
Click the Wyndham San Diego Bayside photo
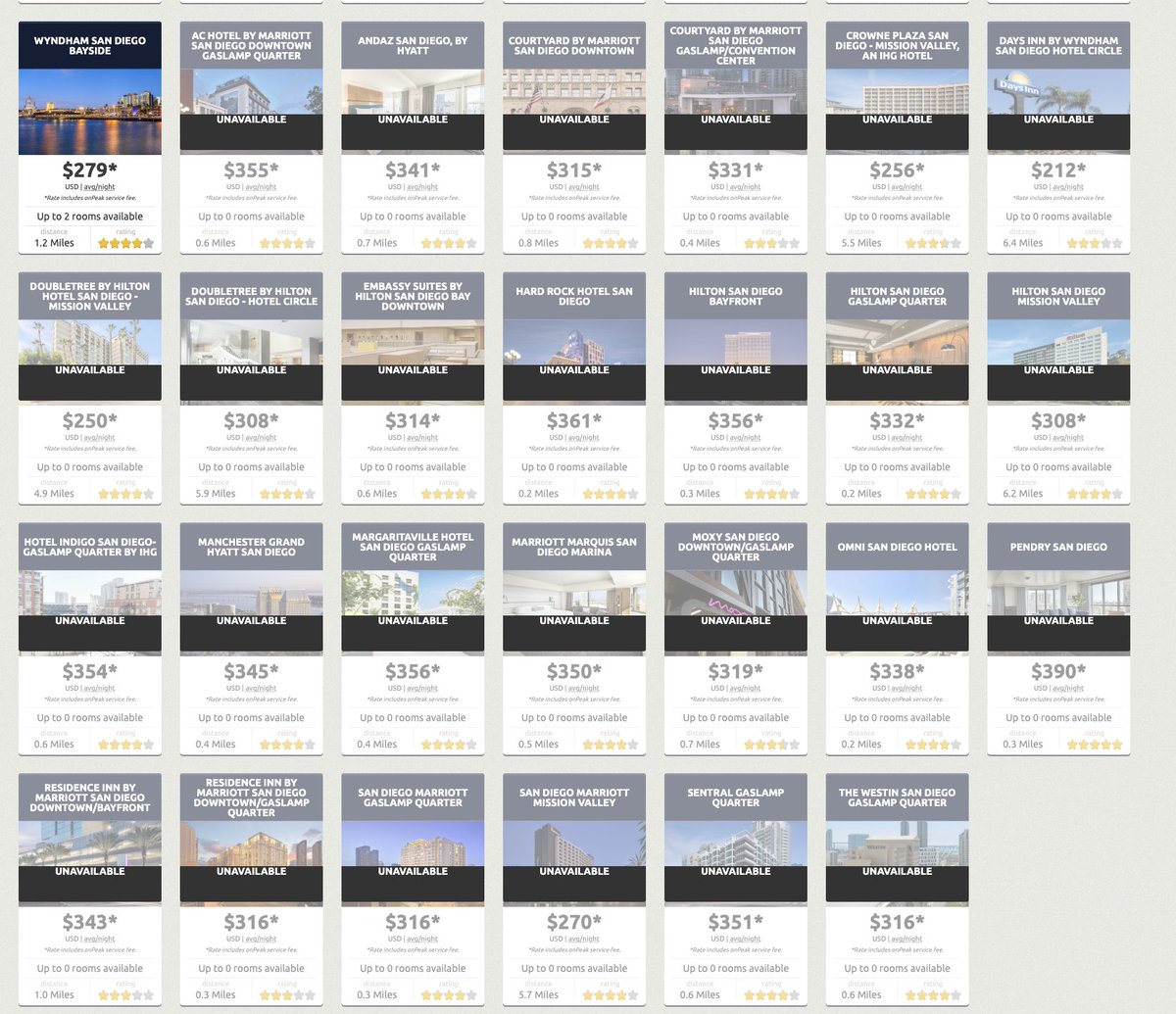click(90, 112)
